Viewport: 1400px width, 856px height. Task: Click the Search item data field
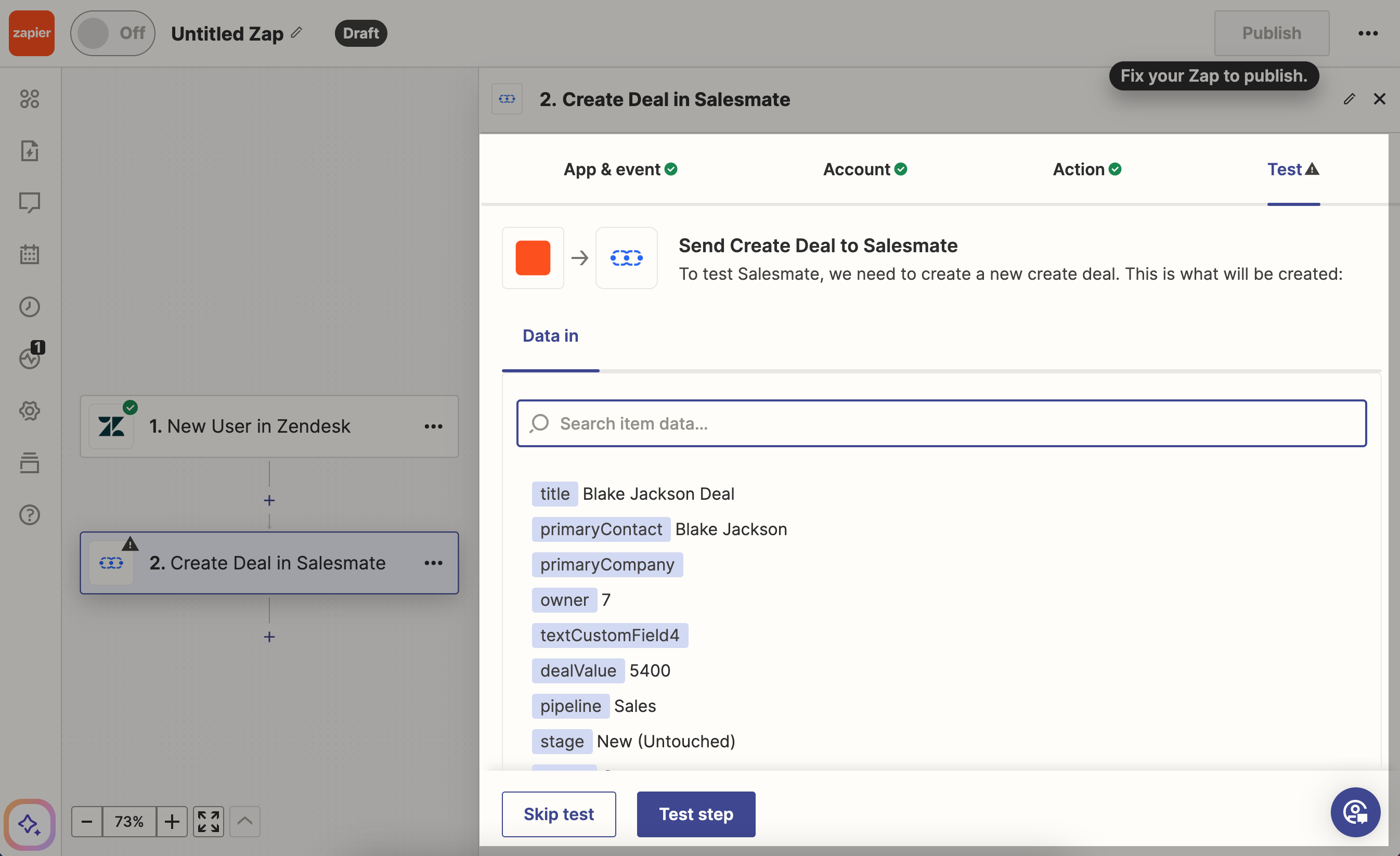click(x=941, y=423)
